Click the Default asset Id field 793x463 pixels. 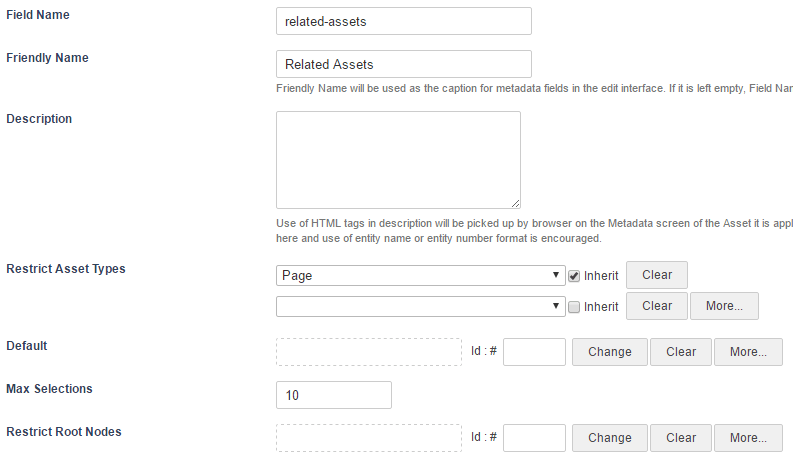534,352
